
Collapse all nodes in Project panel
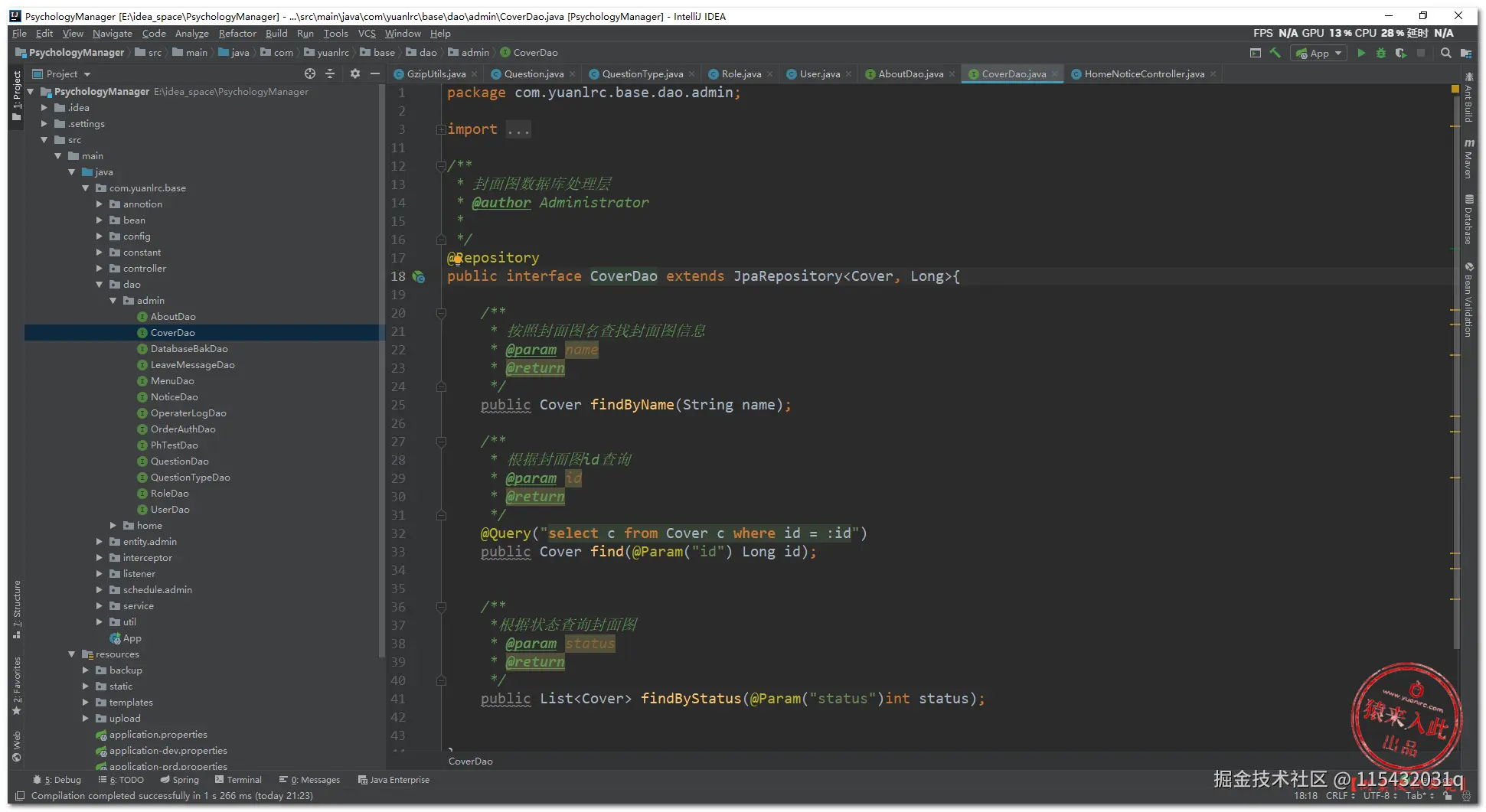click(330, 73)
